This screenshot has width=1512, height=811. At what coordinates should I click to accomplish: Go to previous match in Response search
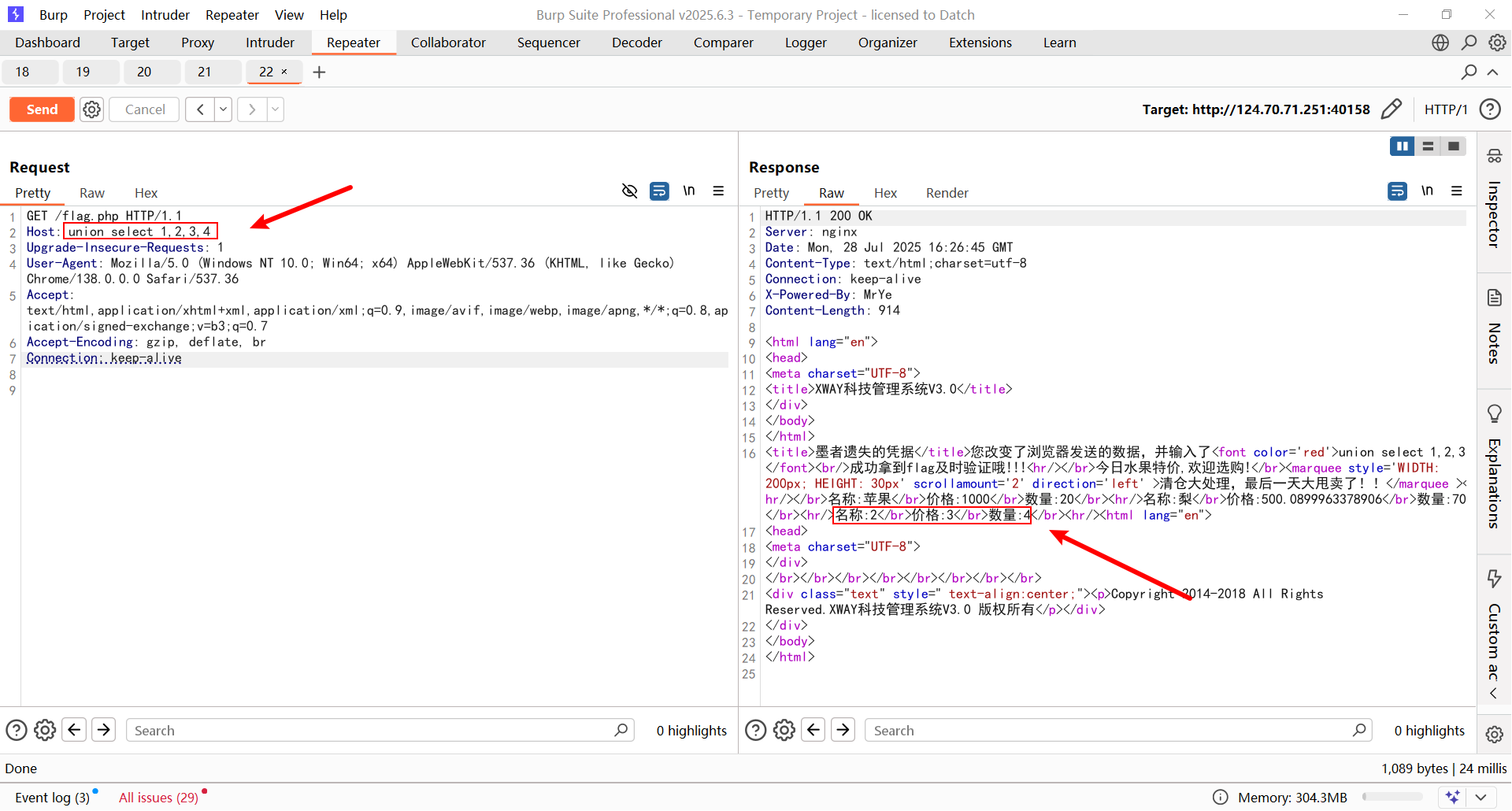pyautogui.click(x=813, y=730)
